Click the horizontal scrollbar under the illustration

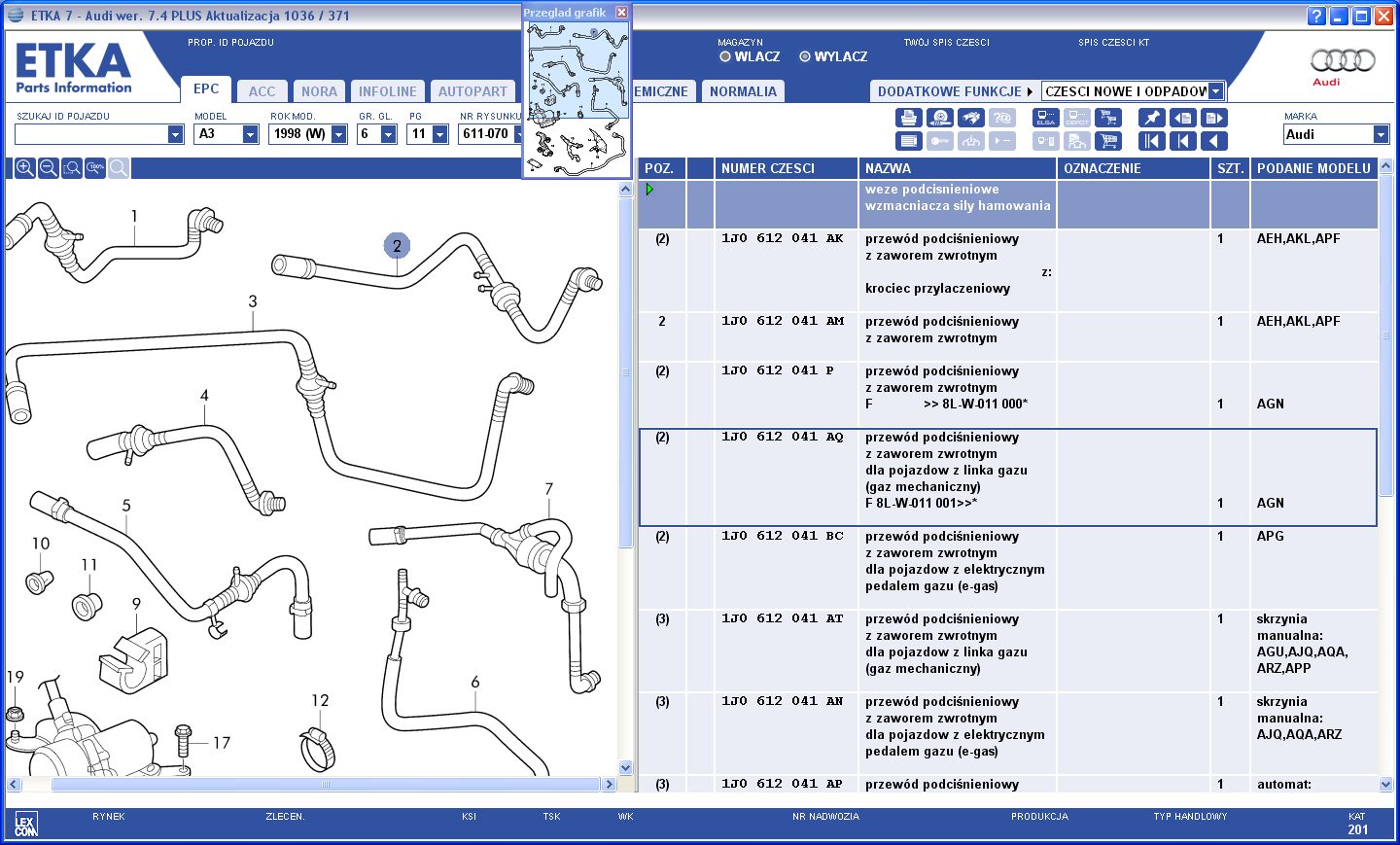326,784
